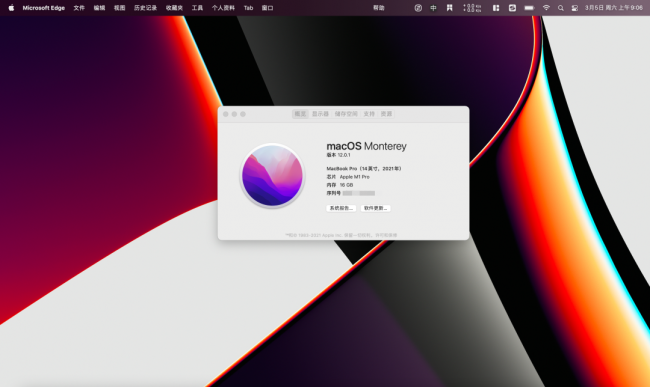Open the 文件 menu
The width and height of the screenshot is (650, 387).
click(79, 8)
